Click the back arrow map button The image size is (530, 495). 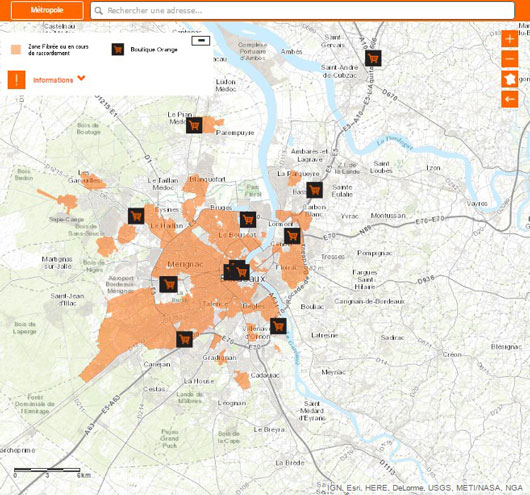509,99
